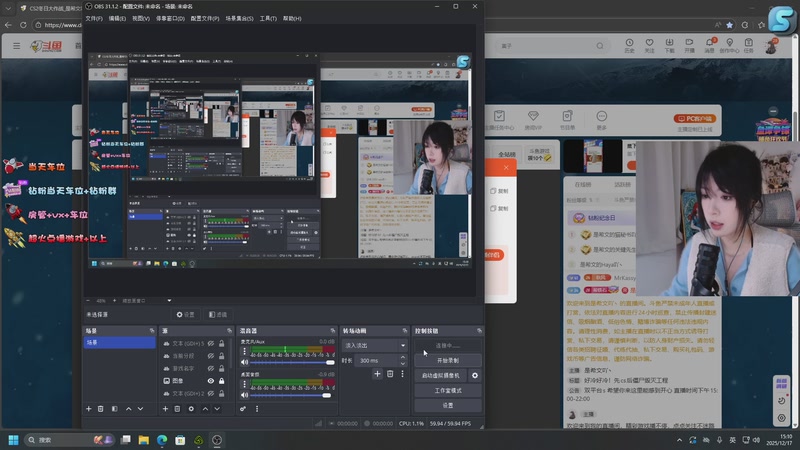Open 消息 notifications bell on Douyu

click(x=709, y=45)
